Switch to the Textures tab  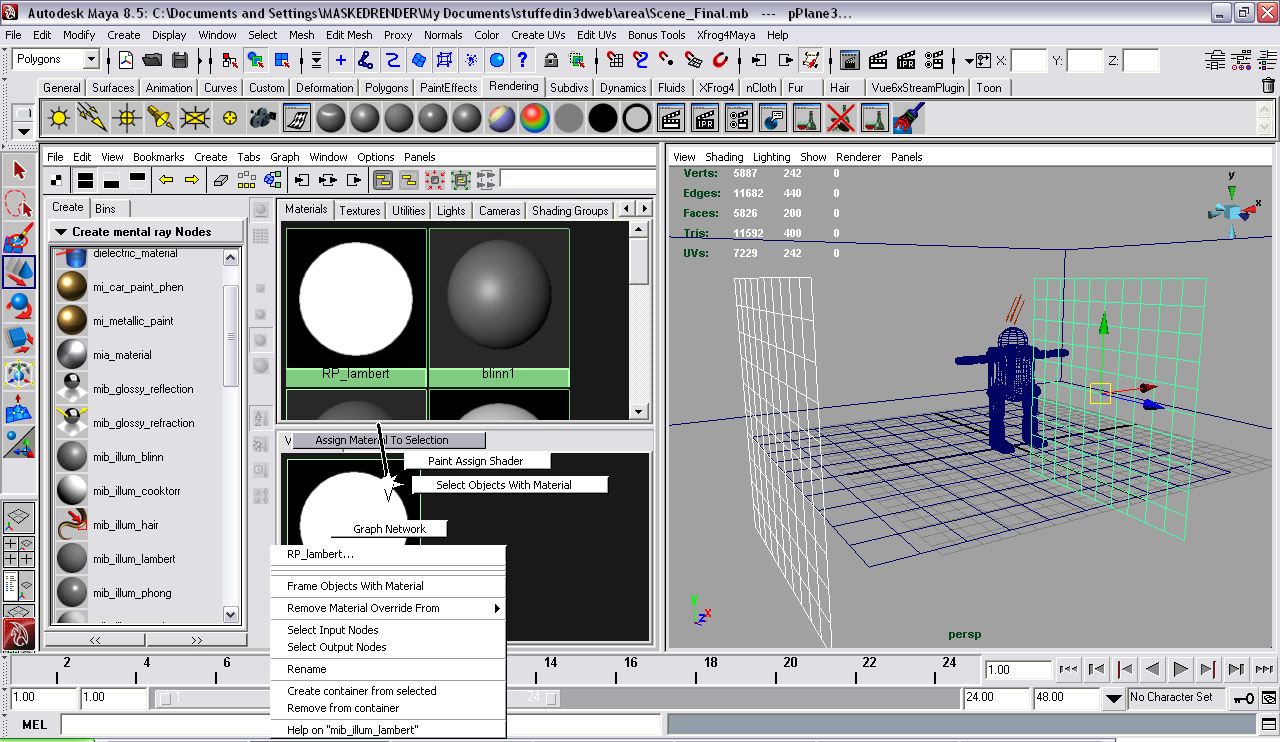click(x=360, y=210)
